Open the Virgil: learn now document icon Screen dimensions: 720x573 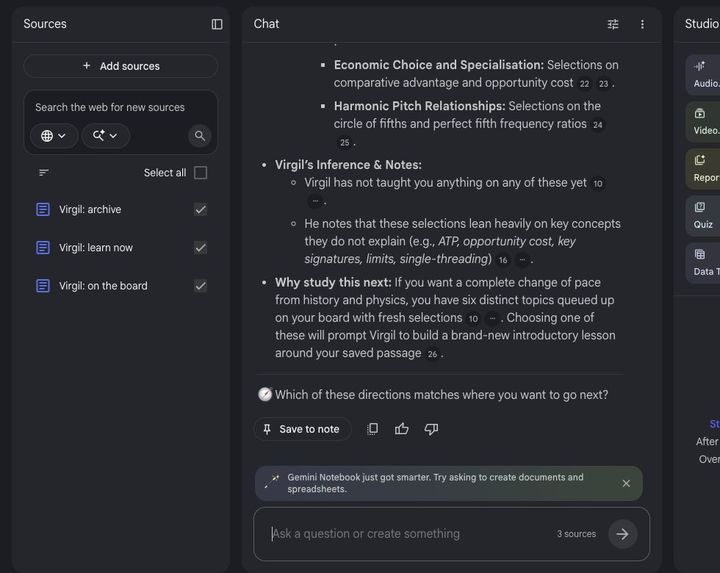click(x=43, y=247)
